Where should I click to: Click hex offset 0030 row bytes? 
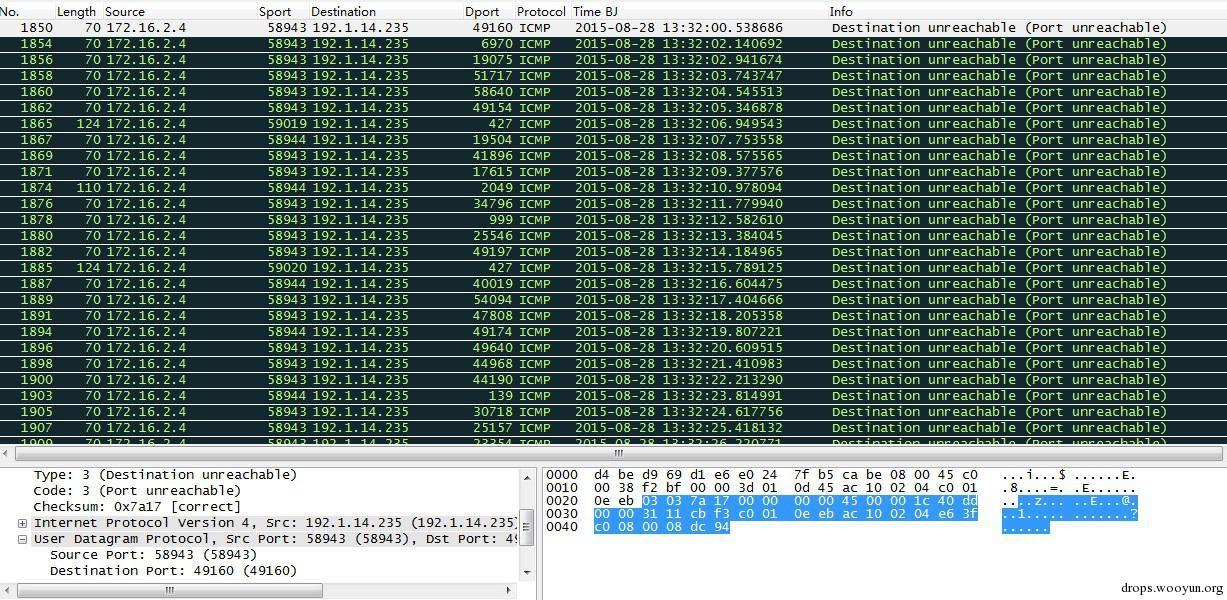point(785,513)
